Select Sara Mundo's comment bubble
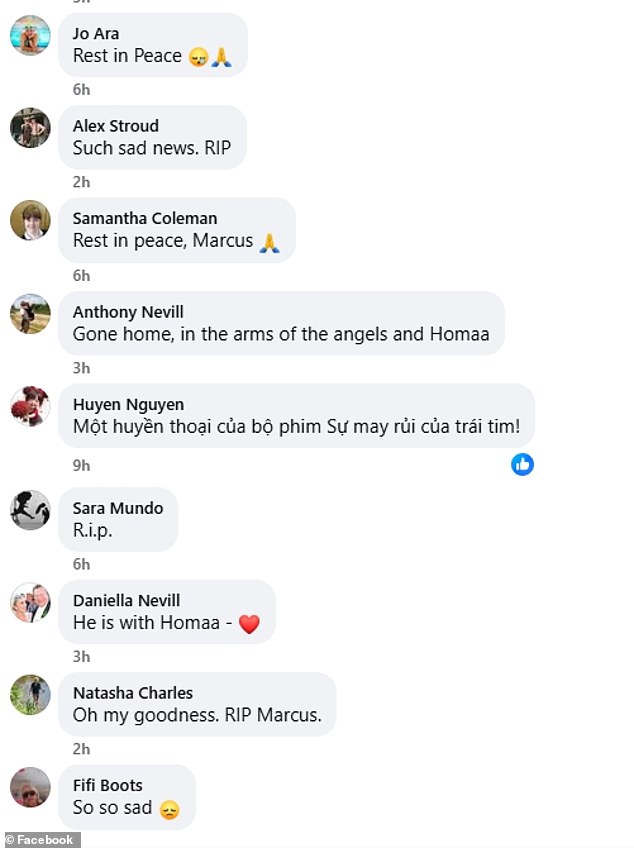The image size is (634, 848). click(118, 519)
